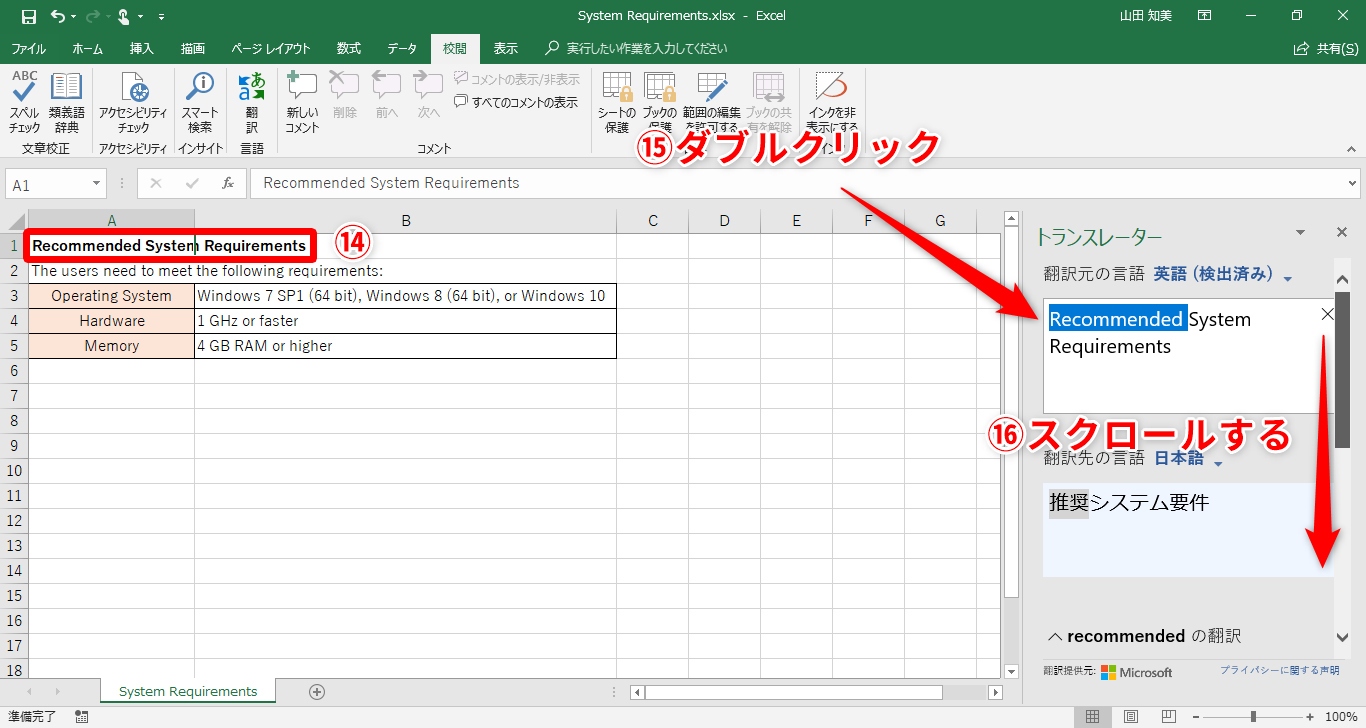1366x728 pixels.
Task: Open スマート検索 smart lookup
Action: (x=200, y=102)
